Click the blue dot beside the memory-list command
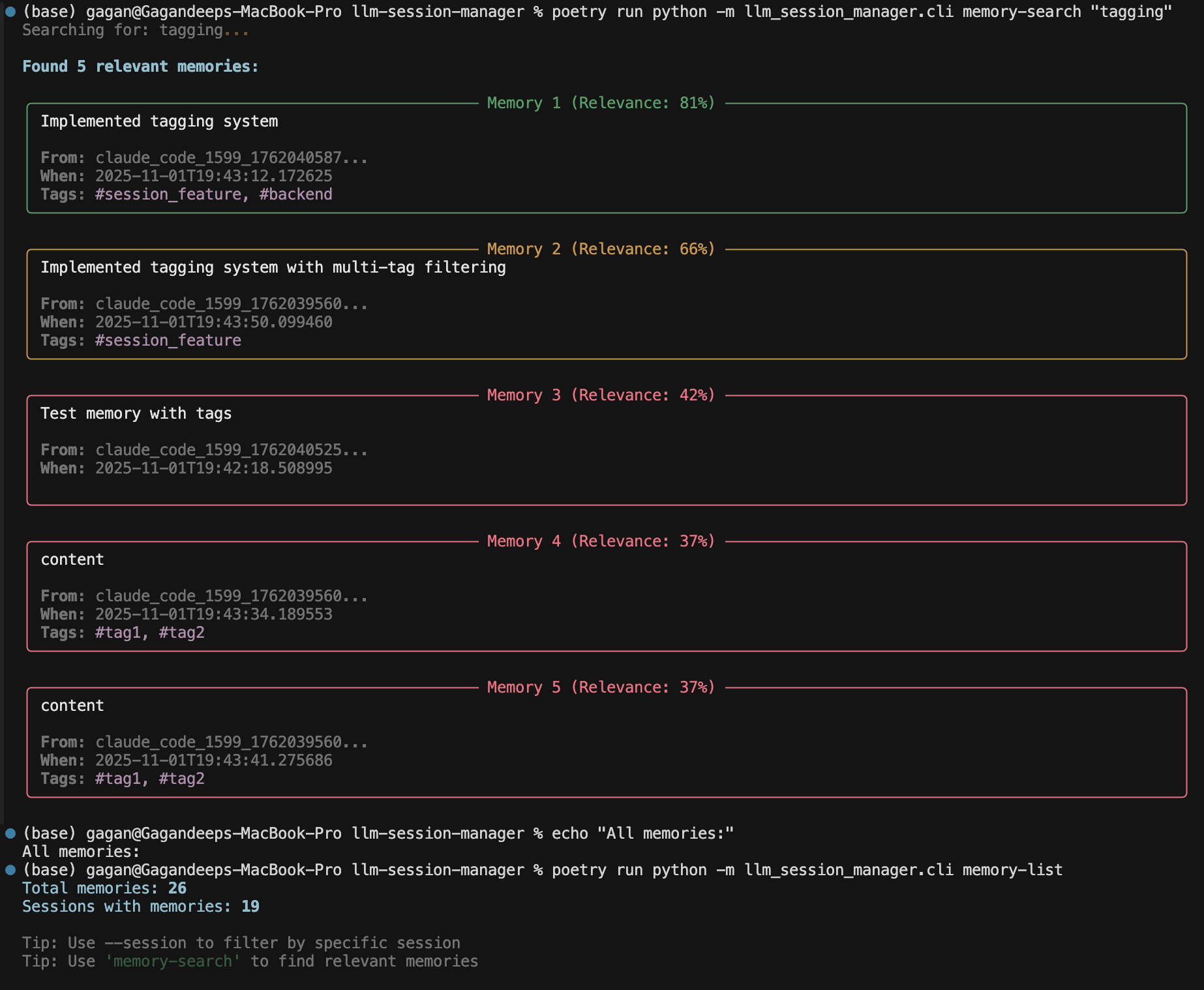 (x=10, y=870)
